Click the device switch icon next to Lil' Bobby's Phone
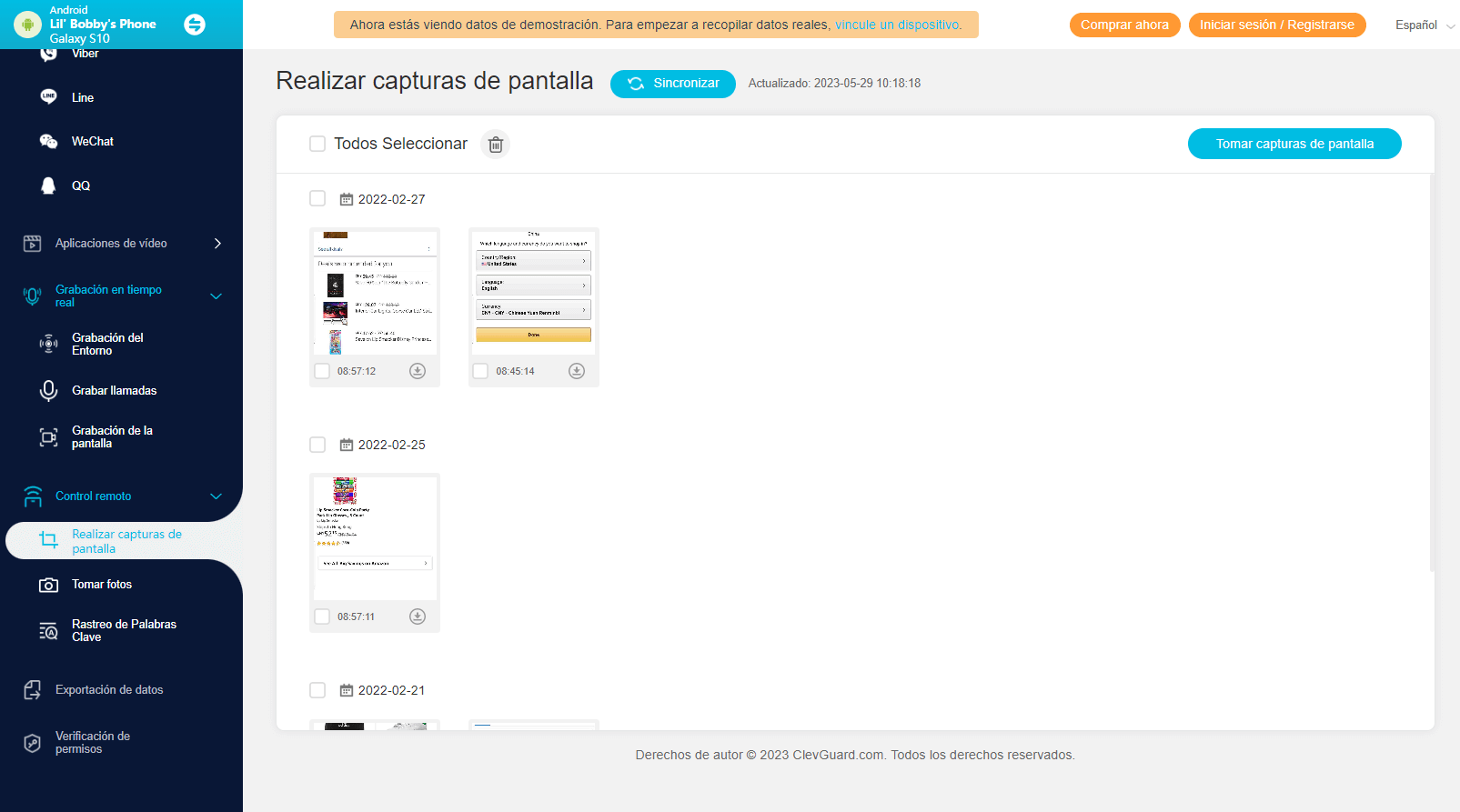 tap(195, 25)
